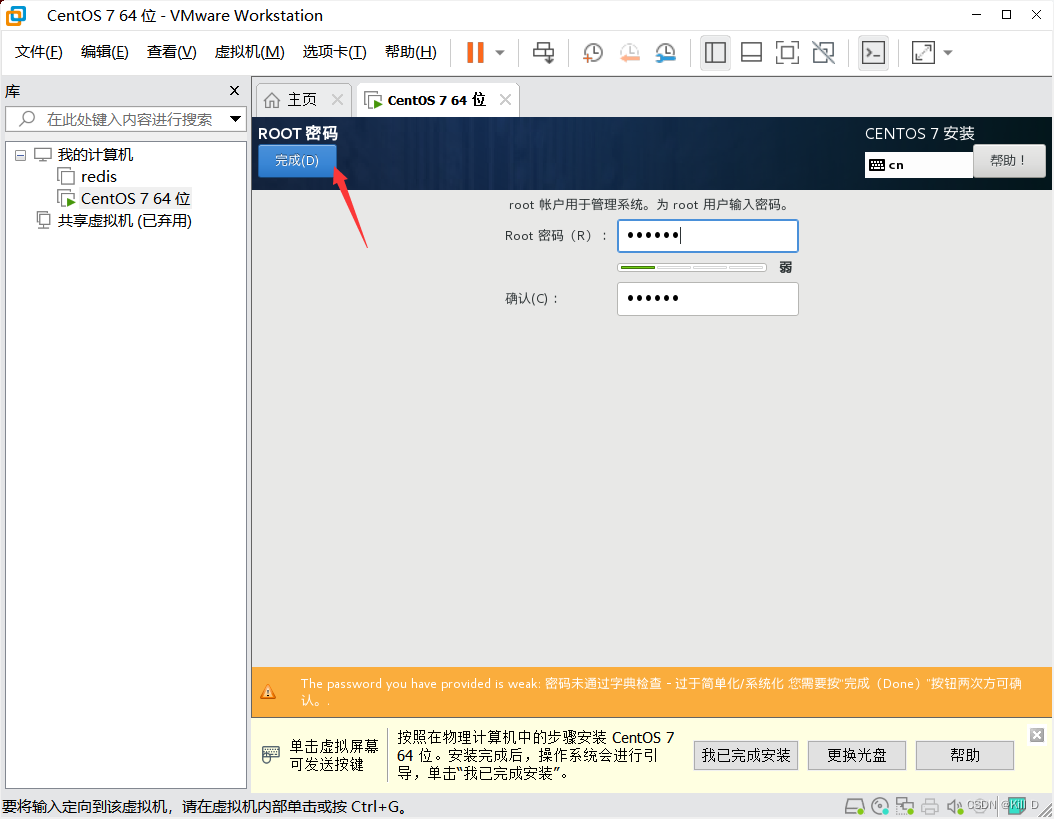Open the 虚拟机 menu
Image resolution: width=1054 pixels, height=819 pixels.
tap(248, 51)
